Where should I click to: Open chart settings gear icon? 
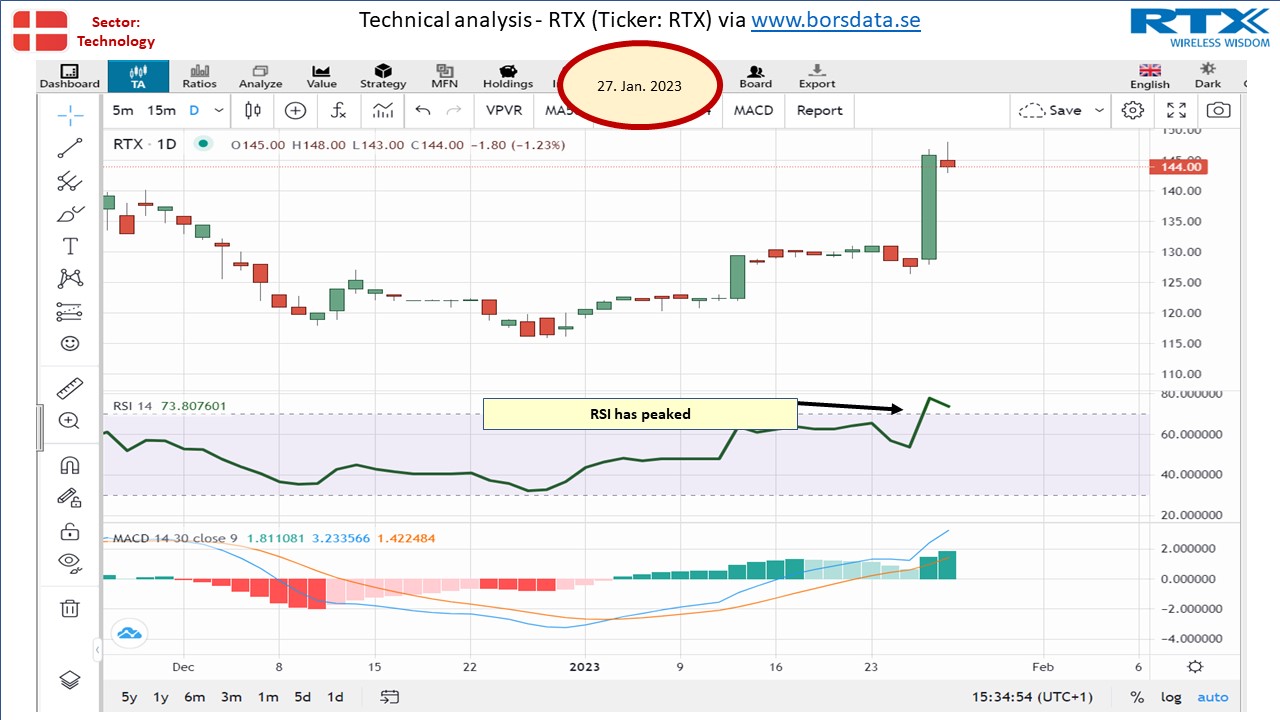click(x=1132, y=111)
